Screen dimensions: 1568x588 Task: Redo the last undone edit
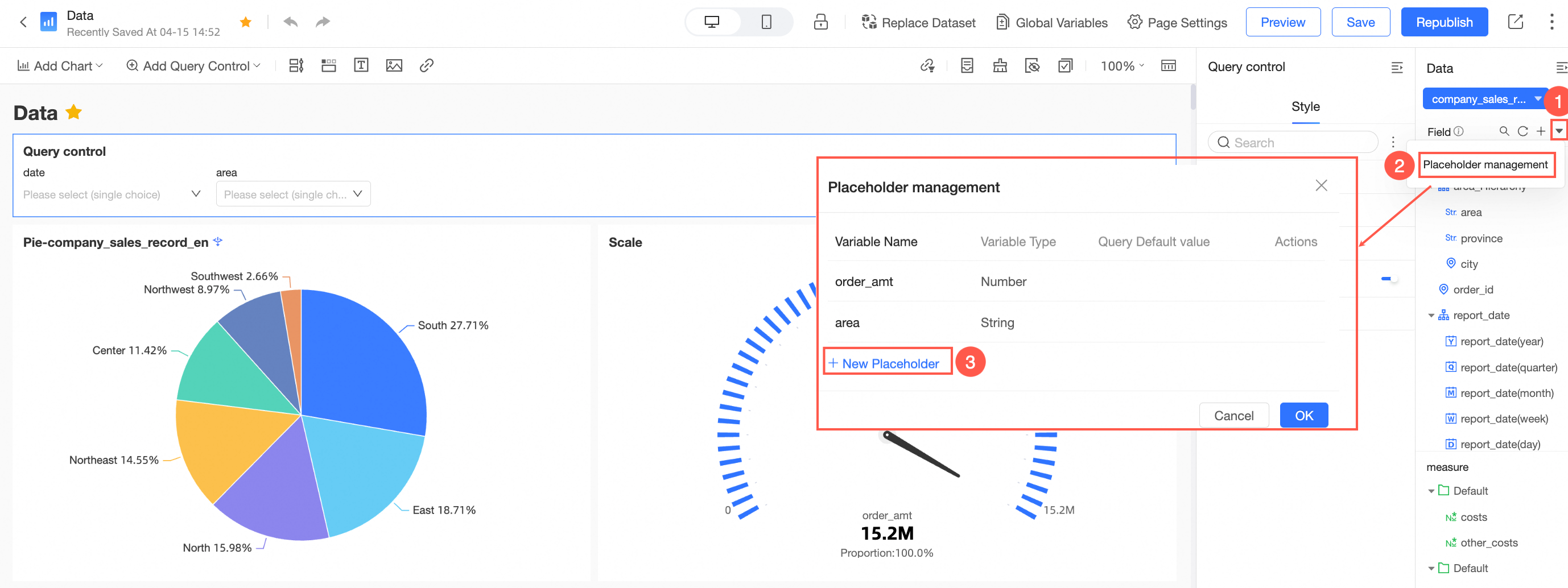[x=323, y=23]
